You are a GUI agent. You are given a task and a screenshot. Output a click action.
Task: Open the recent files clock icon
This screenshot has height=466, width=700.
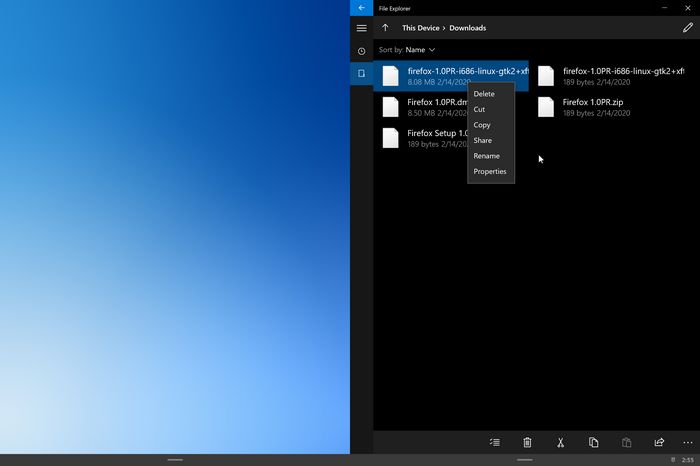tap(362, 51)
